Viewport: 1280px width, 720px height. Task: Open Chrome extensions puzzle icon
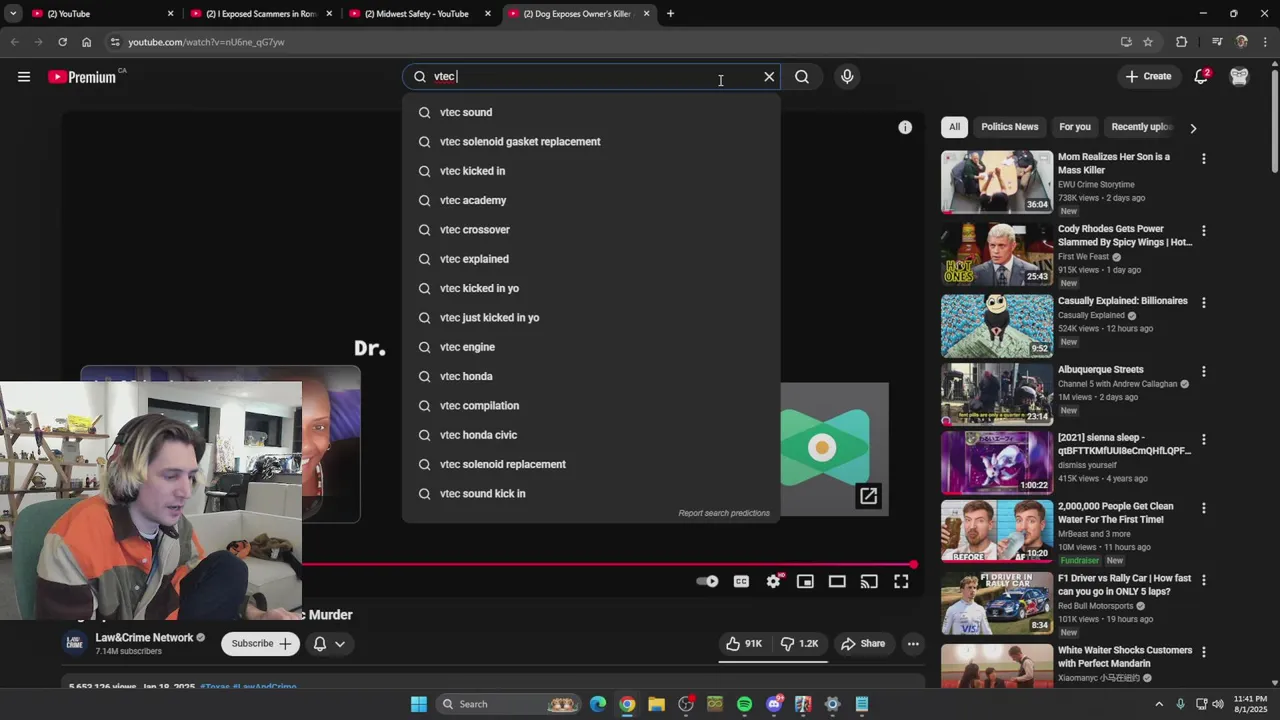pos(1182,42)
